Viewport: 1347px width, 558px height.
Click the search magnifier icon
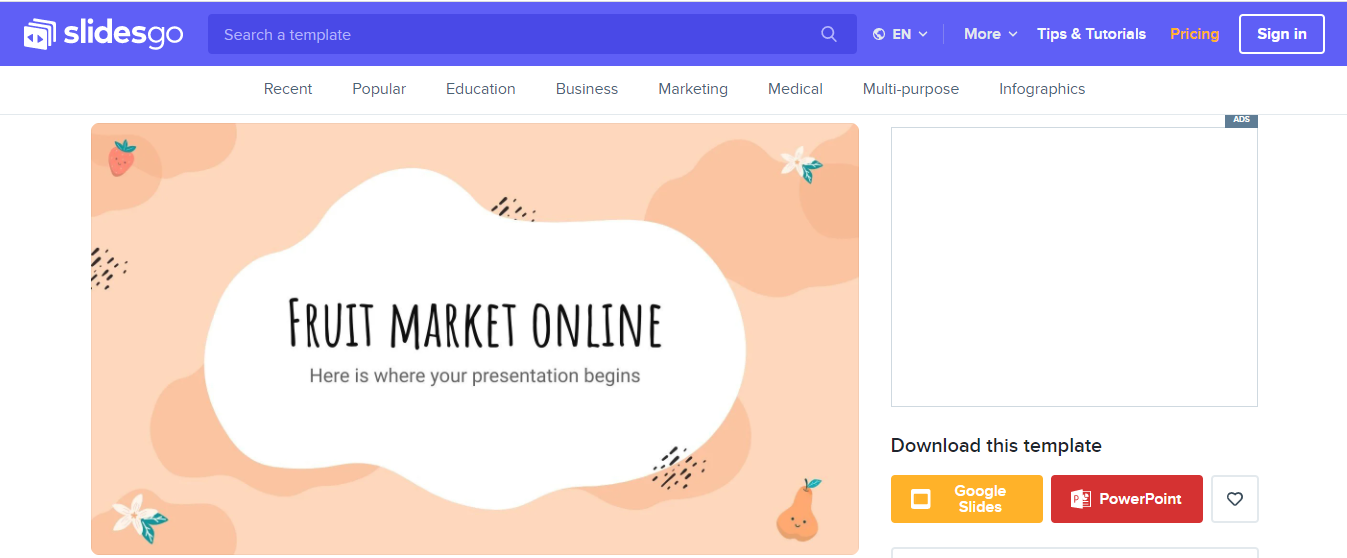point(828,34)
